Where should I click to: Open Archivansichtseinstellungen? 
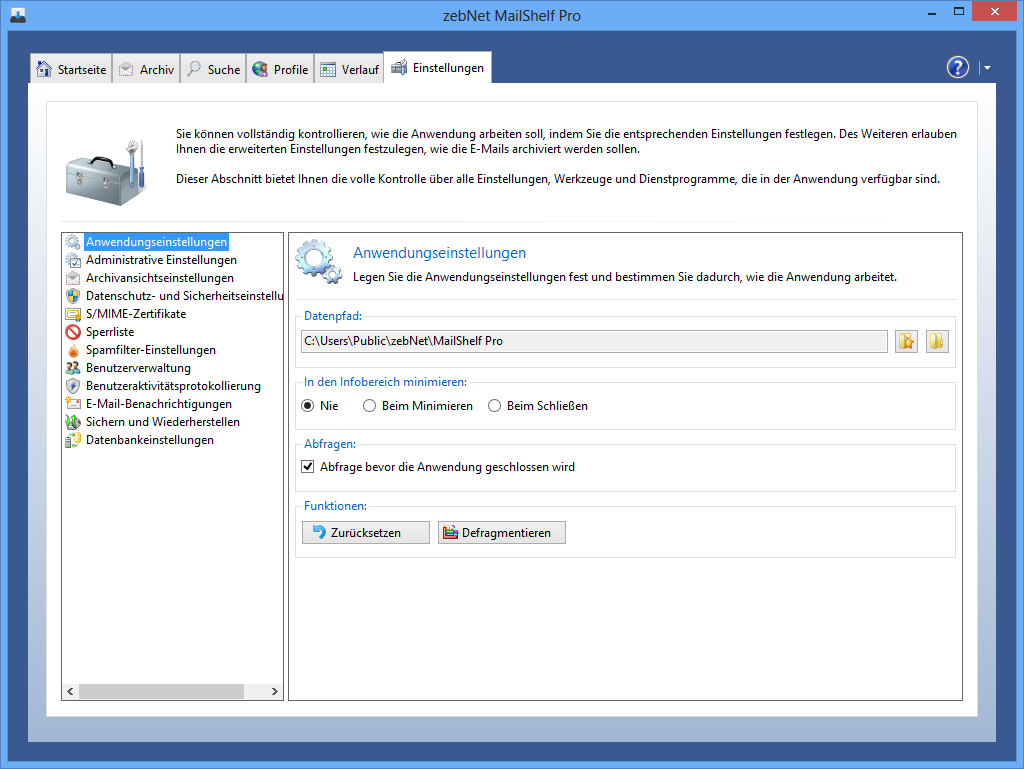pos(160,278)
